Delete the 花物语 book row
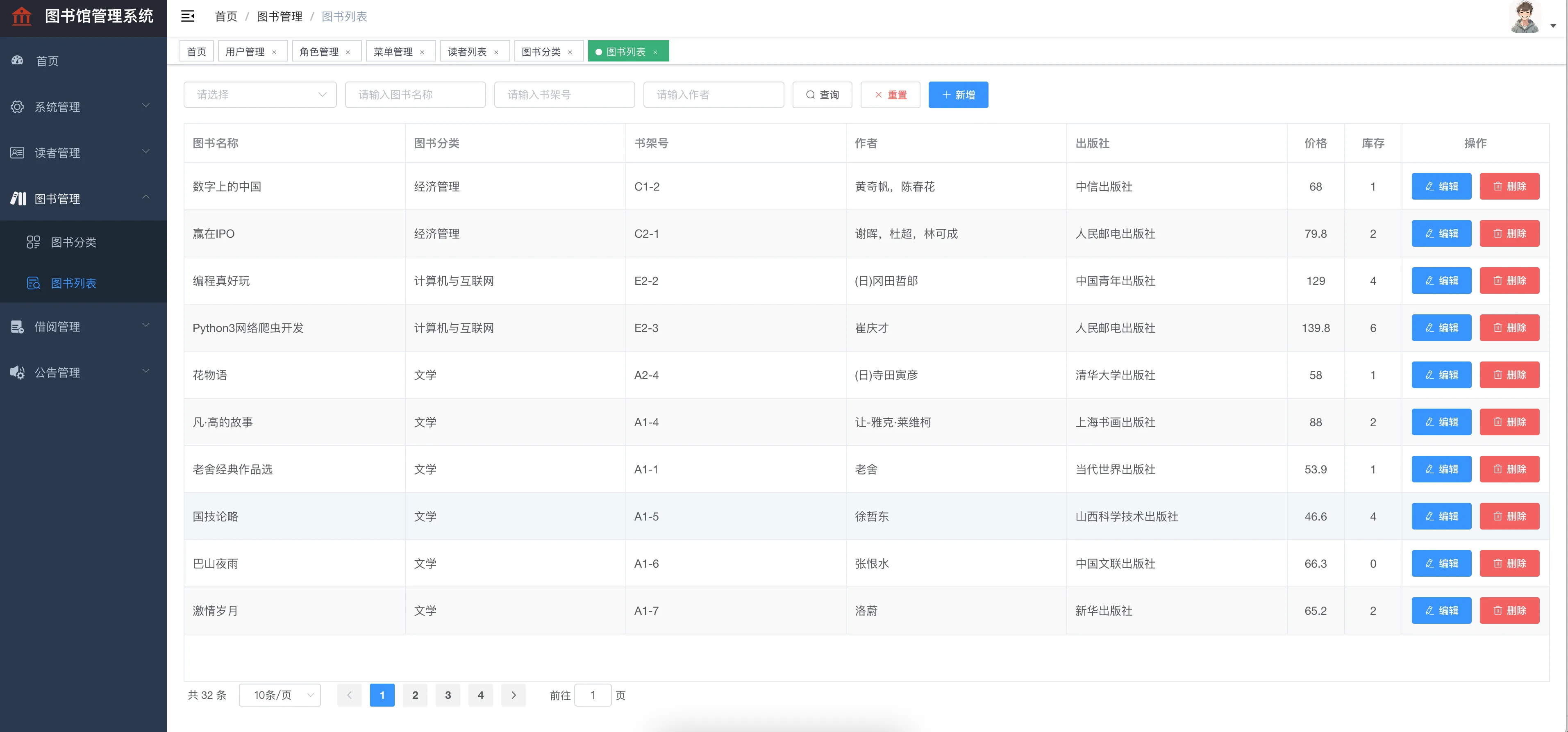 tap(1509, 375)
